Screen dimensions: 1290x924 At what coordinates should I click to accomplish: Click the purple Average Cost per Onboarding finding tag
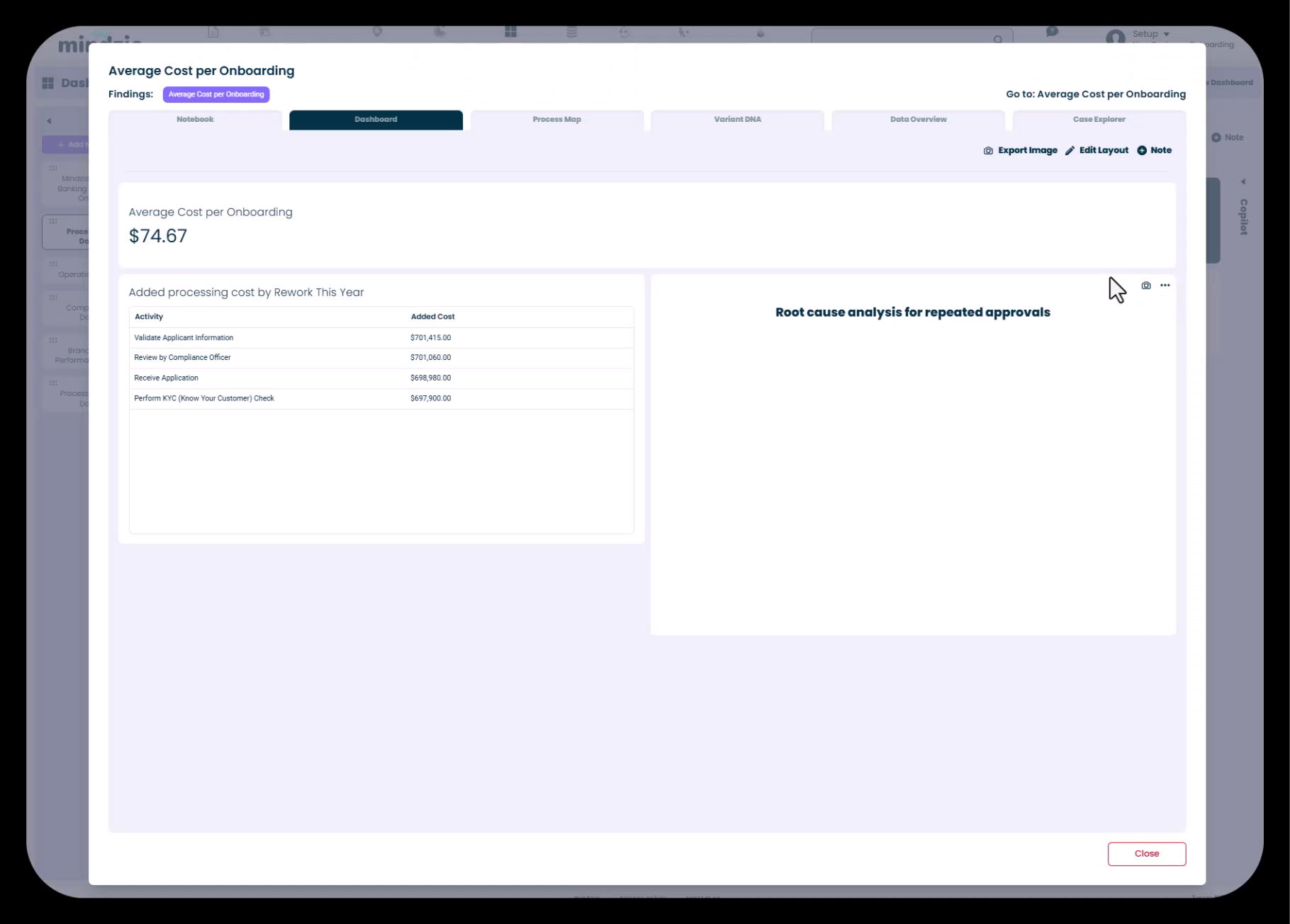point(216,94)
